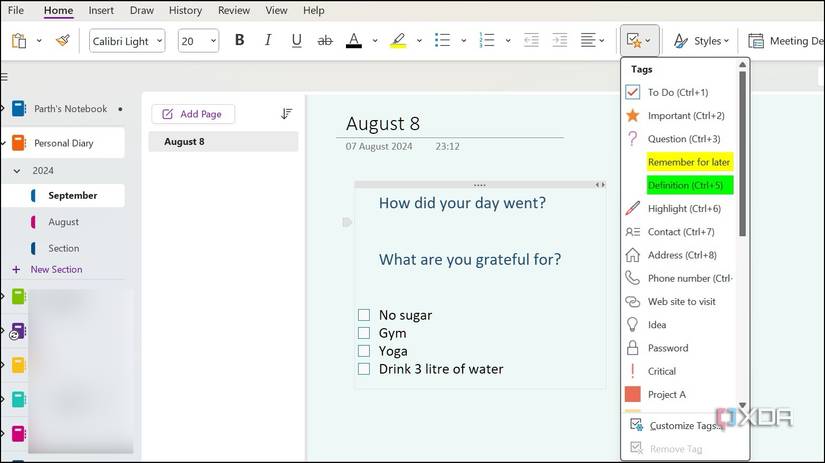Viewport: 825px width, 463px height.
Task: Open the August section
Action: pyautogui.click(x=63, y=222)
